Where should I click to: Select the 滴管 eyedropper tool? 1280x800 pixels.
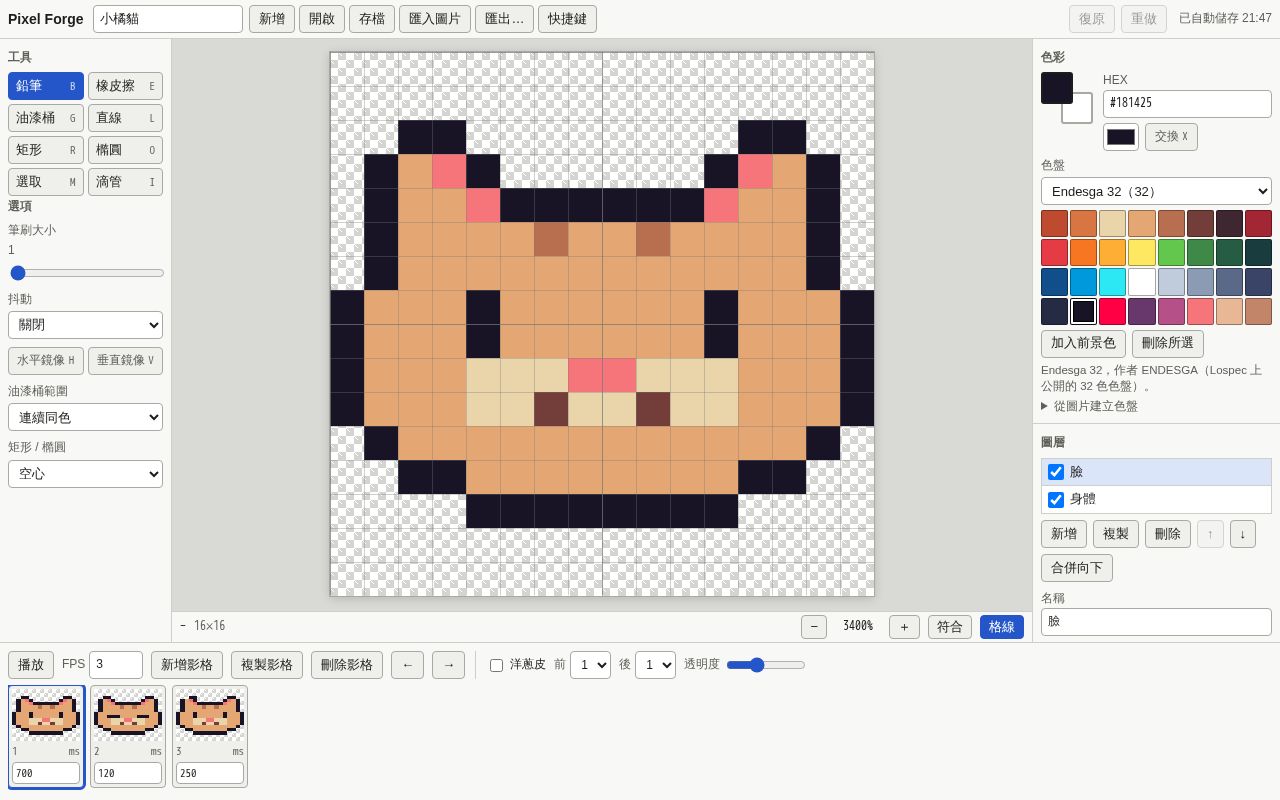pos(125,182)
